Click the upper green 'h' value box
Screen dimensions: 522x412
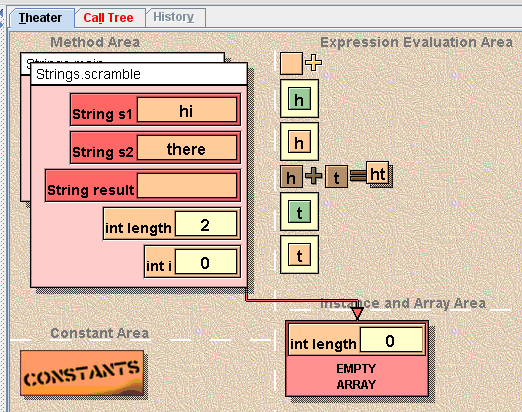[x=299, y=99]
